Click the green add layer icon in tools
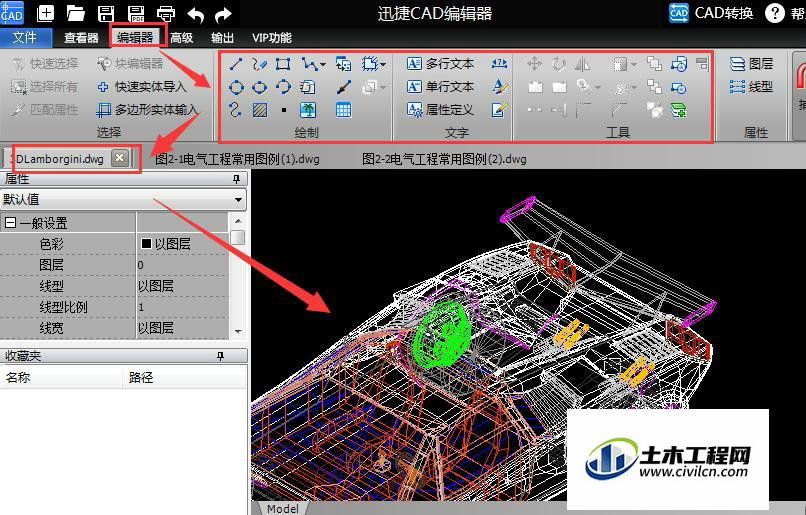The image size is (806, 515). click(679, 110)
